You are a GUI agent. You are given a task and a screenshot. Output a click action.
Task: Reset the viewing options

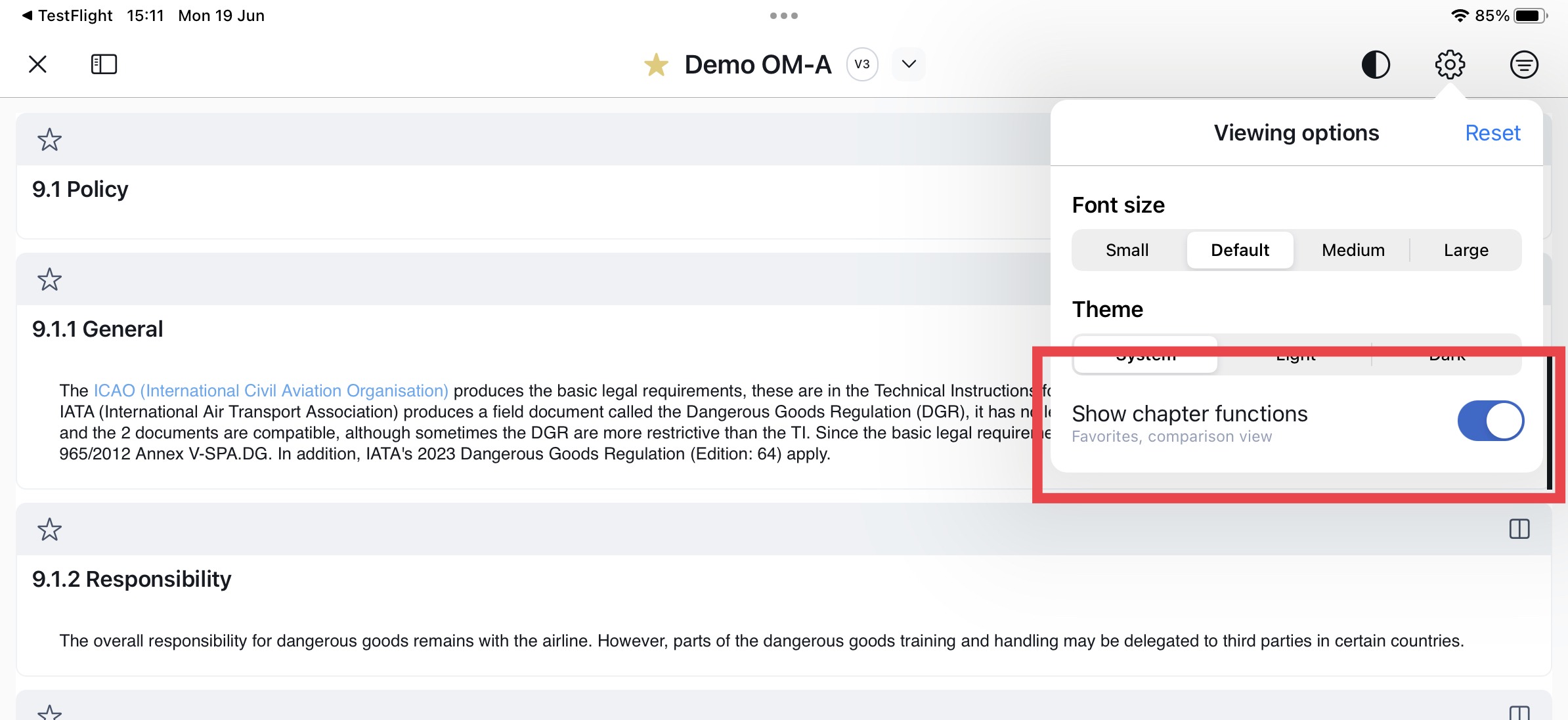1492,133
